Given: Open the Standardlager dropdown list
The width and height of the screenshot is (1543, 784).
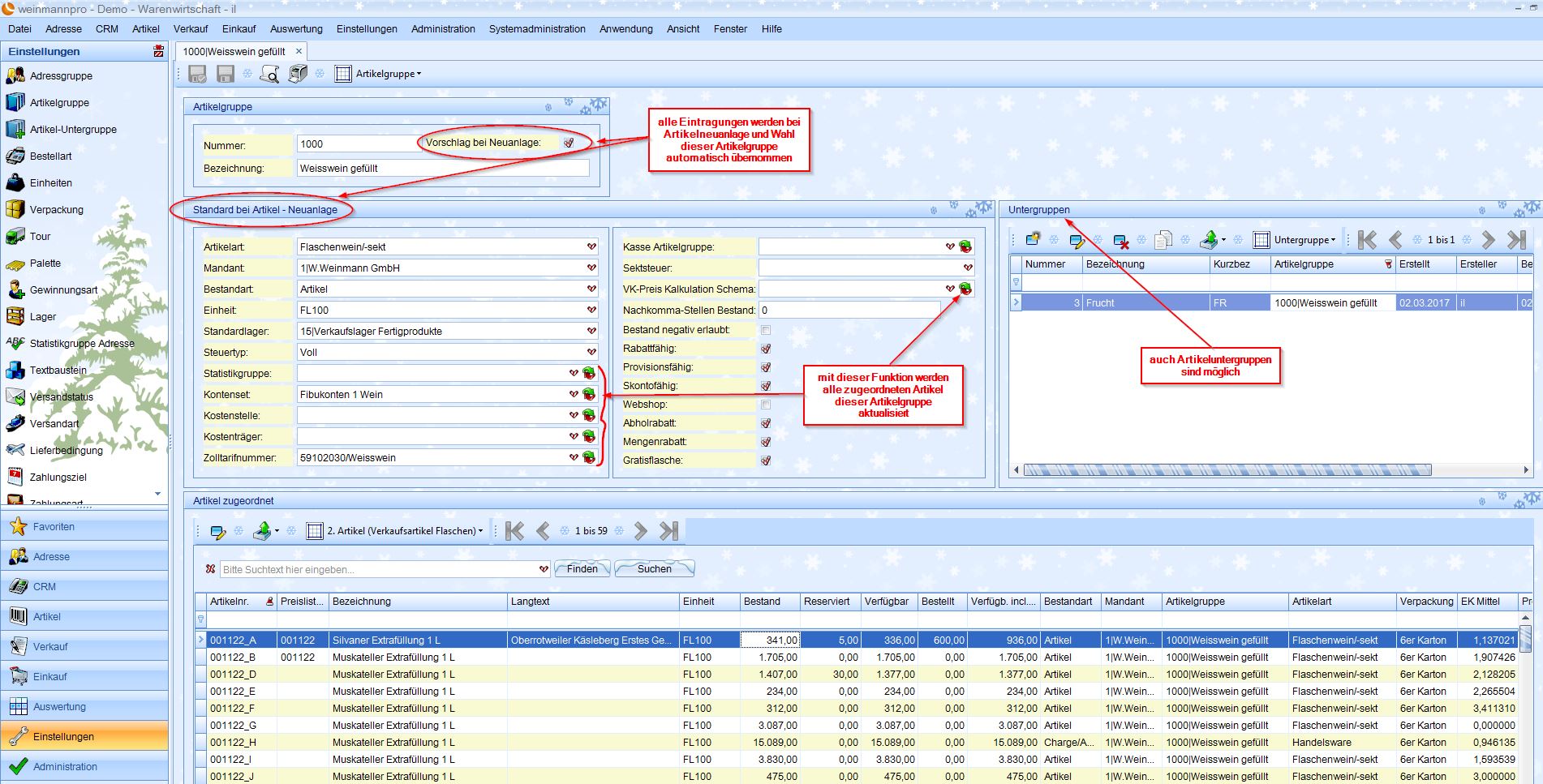Looking at the screenshot, I should [591, 331].
